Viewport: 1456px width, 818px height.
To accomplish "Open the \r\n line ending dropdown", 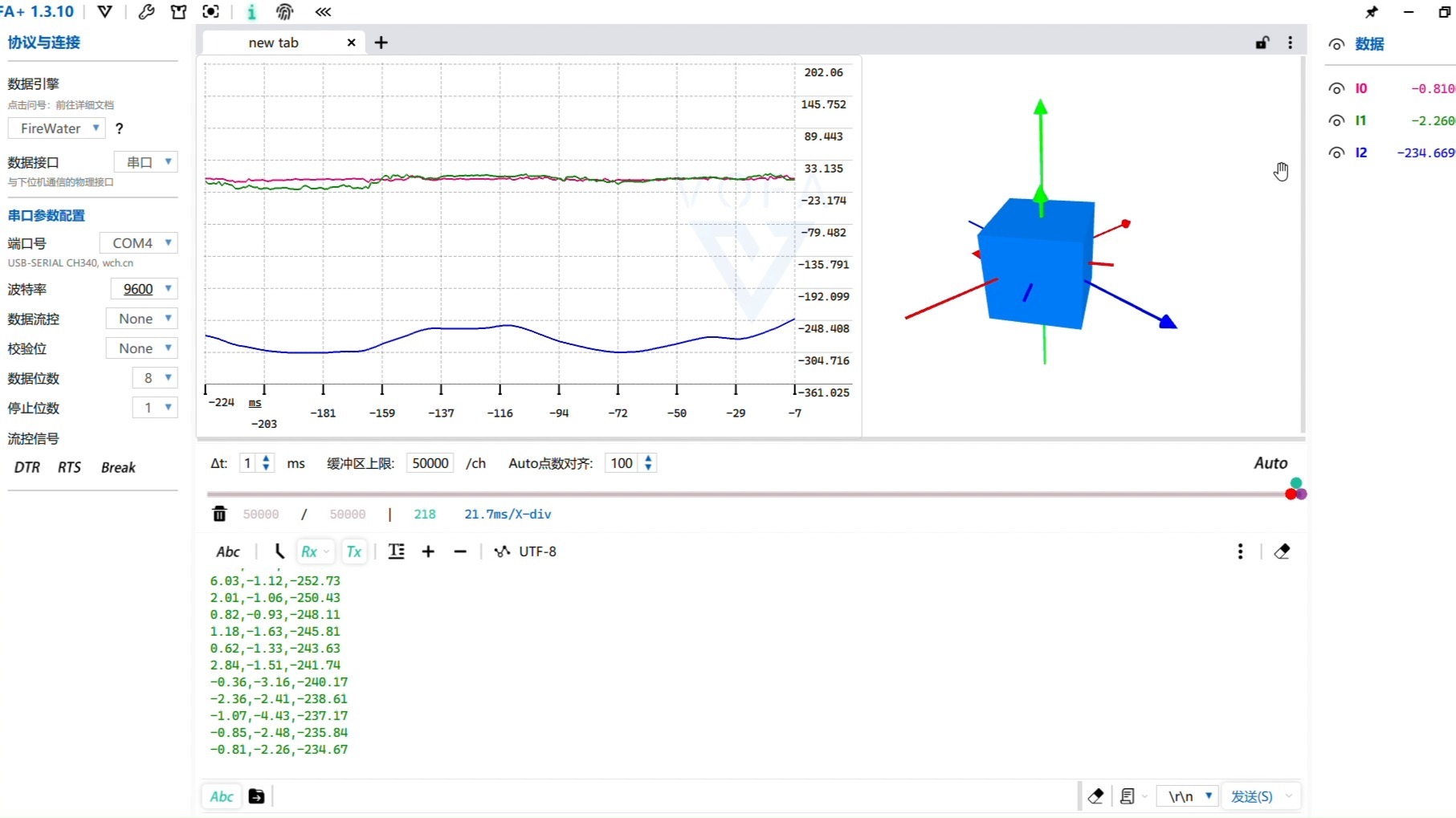I will 1188,796.
